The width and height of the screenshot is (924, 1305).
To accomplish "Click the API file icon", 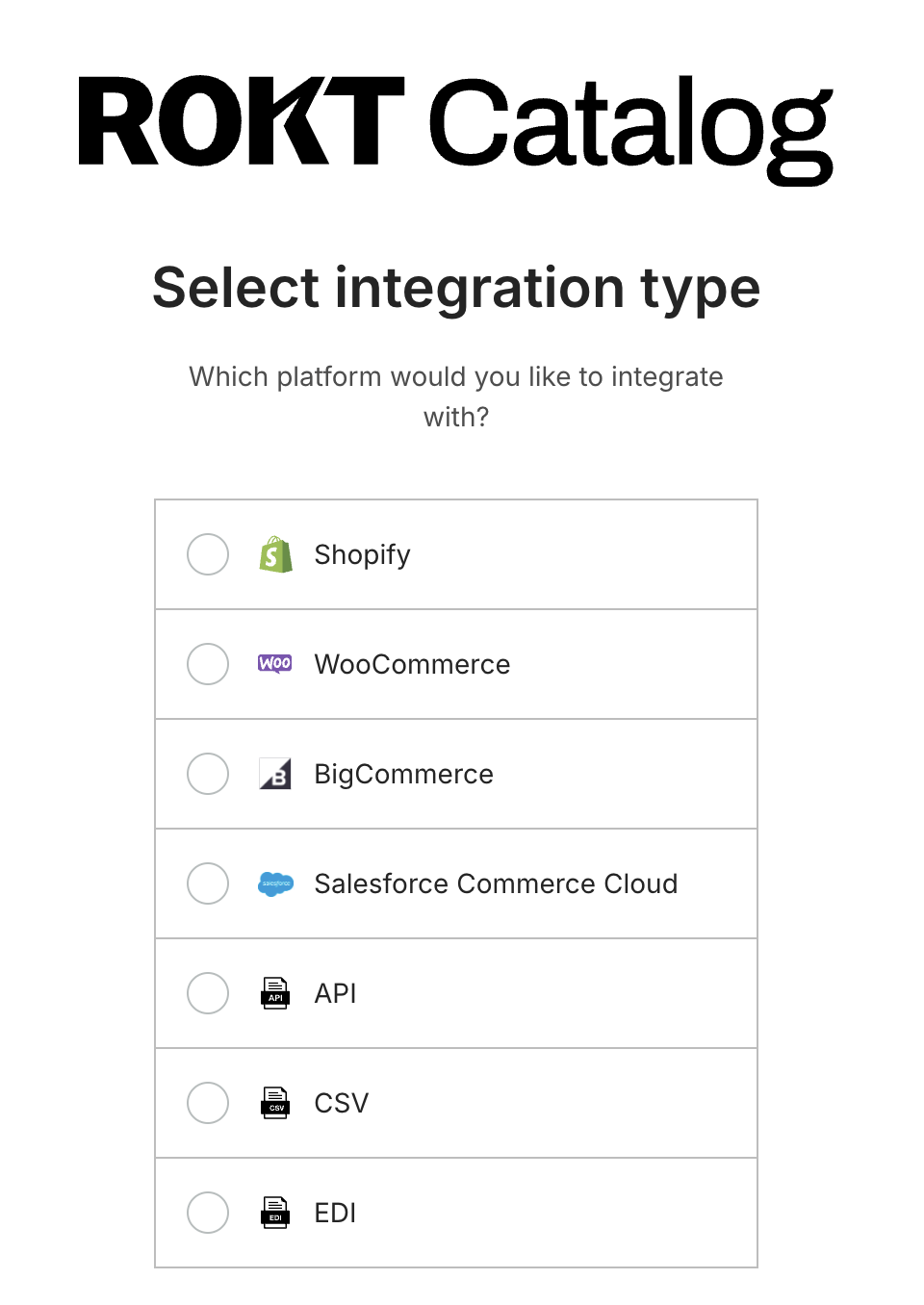I will point(275,993).
